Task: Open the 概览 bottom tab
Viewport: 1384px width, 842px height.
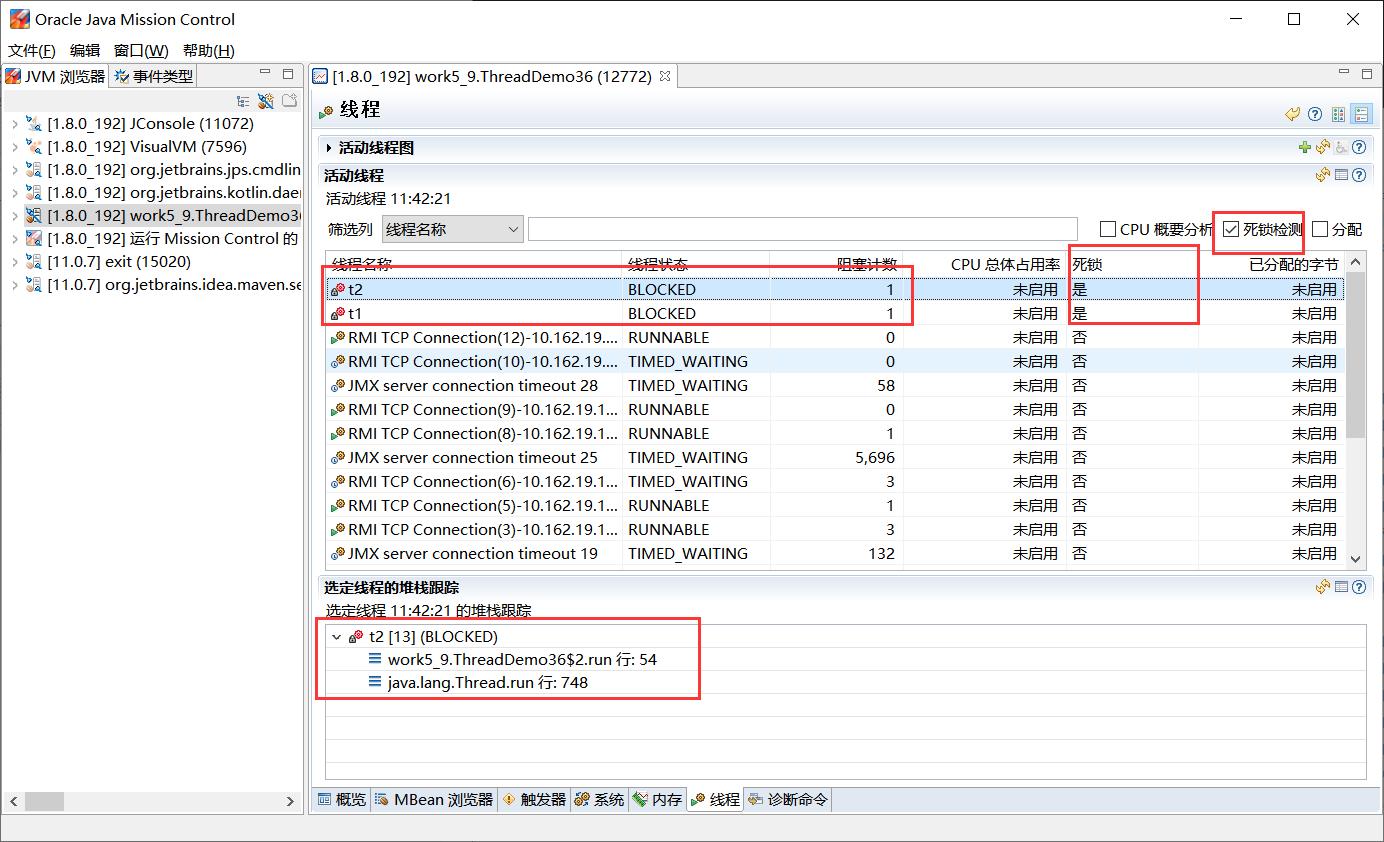Action: [x=341, y=799]
